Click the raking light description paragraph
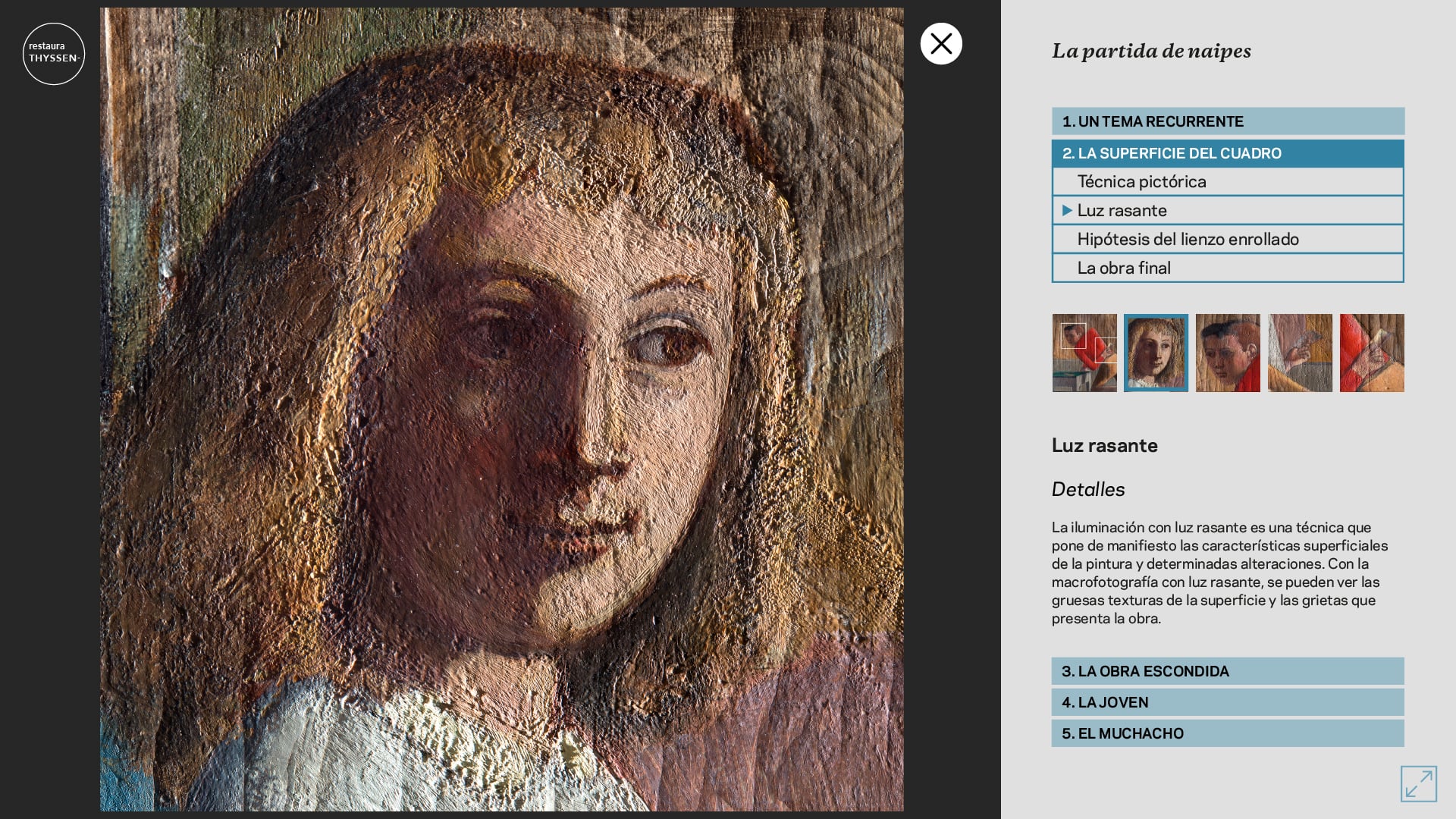Image resolution: width=1456 pixels, height=819 pixels. coord(1219,573)
